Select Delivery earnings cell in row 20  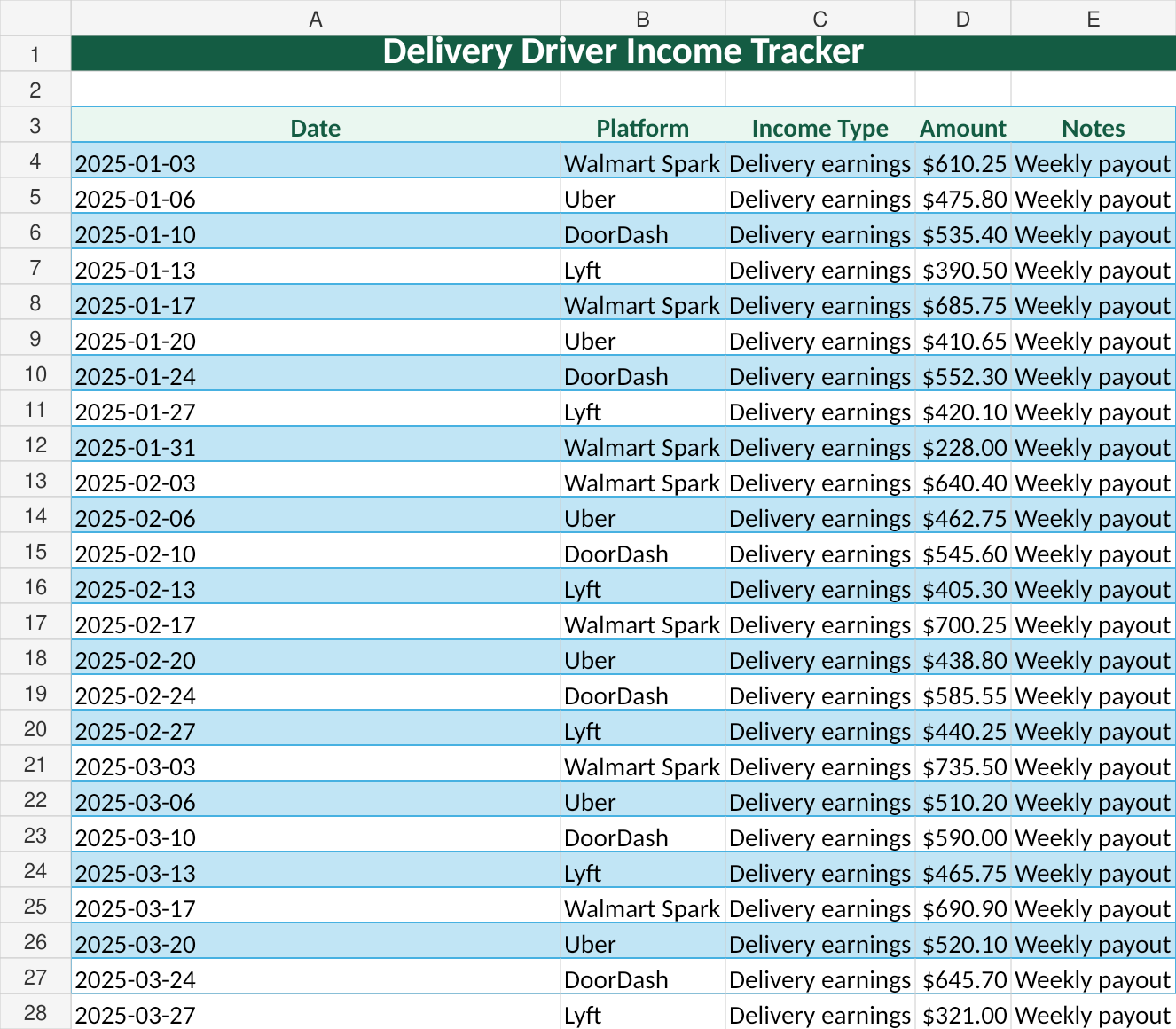pos(820,728)
